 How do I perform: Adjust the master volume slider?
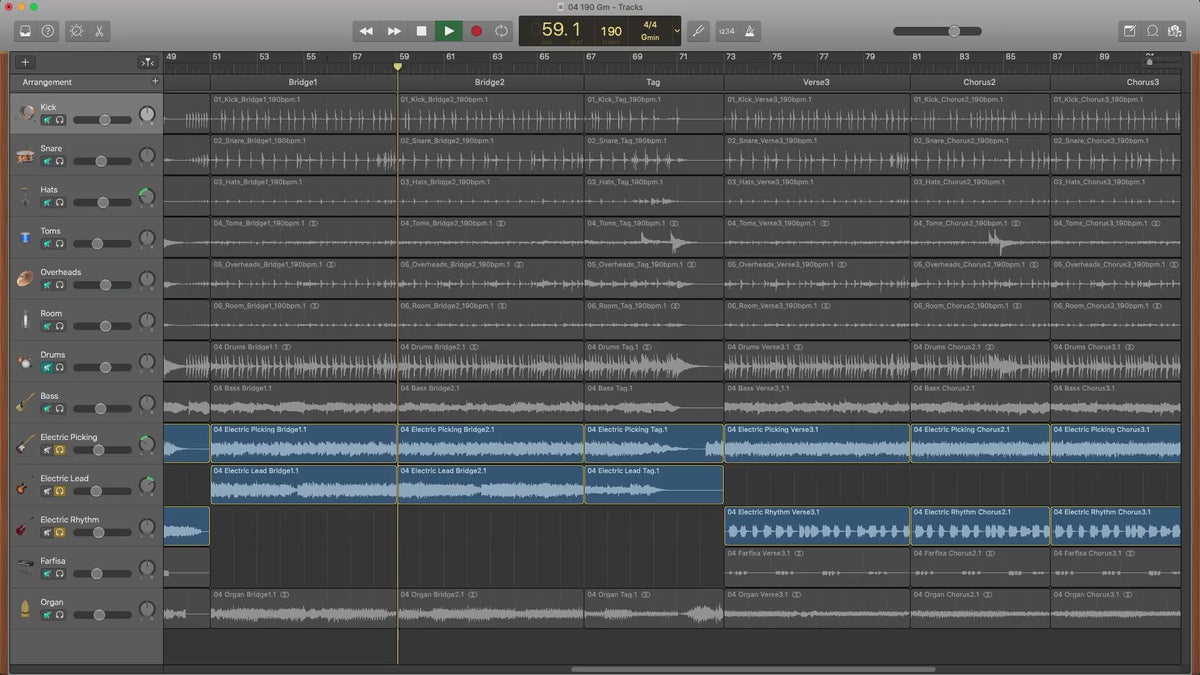pos(955,31)
